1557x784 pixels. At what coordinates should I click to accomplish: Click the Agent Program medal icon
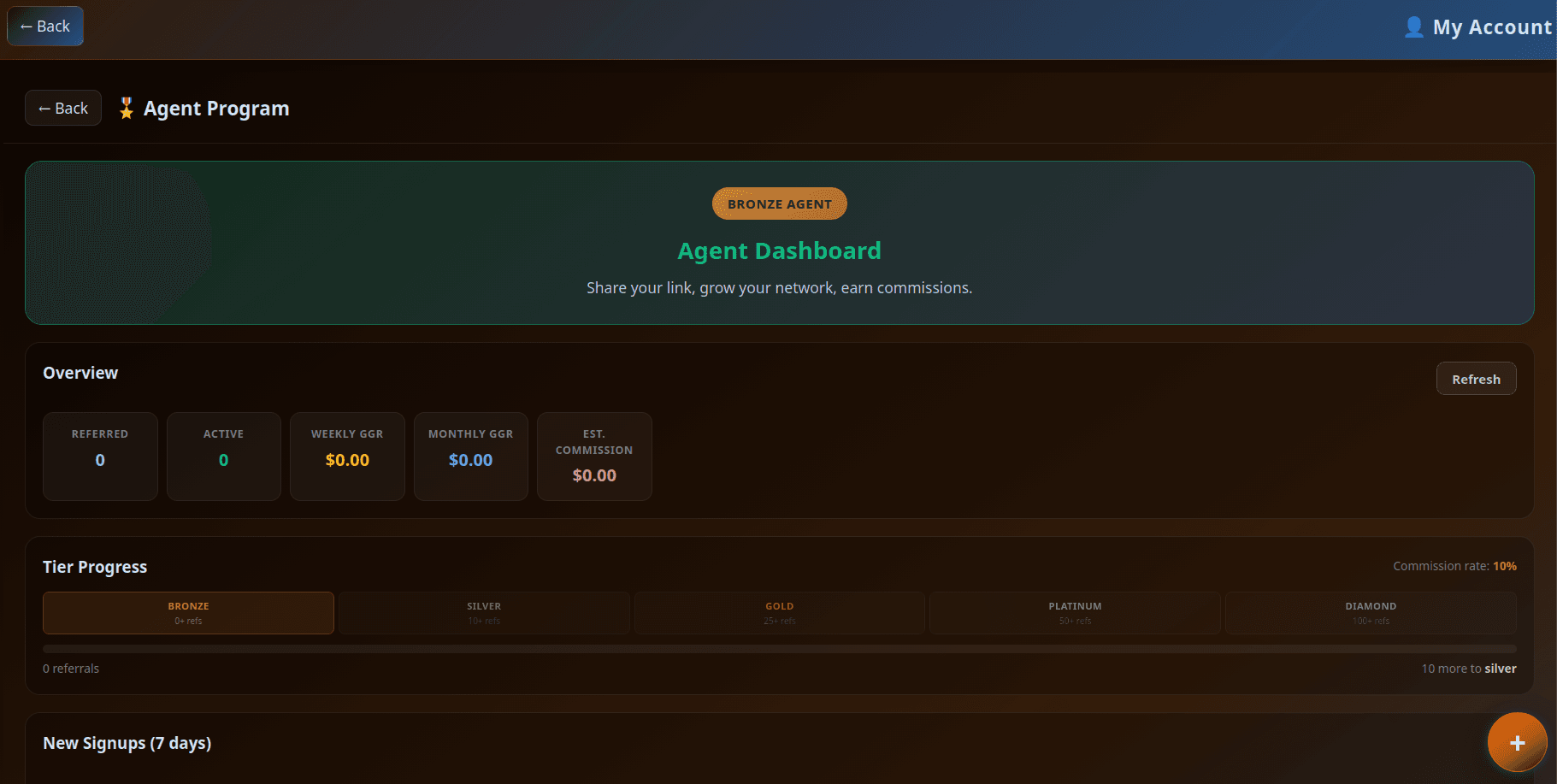(127, 109)
